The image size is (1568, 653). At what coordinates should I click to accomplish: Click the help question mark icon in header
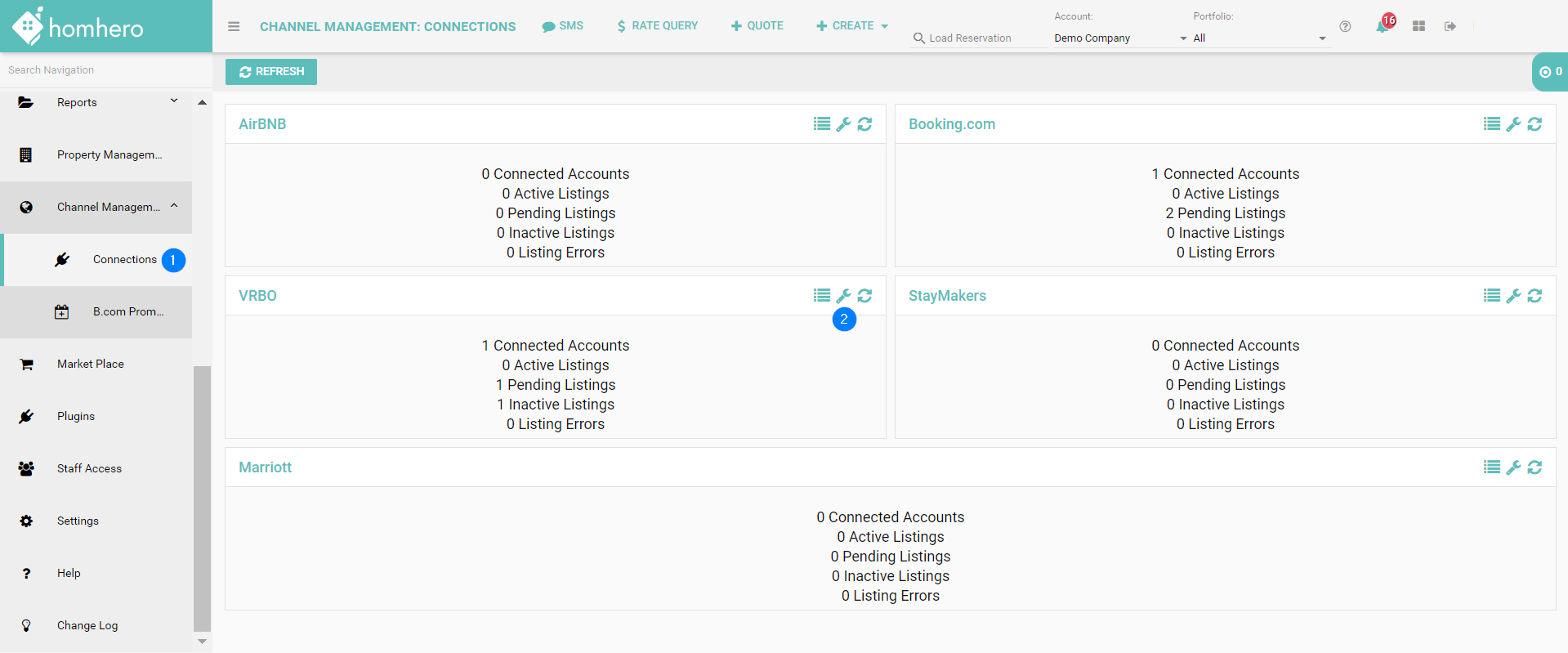(x=1345, y=27)
